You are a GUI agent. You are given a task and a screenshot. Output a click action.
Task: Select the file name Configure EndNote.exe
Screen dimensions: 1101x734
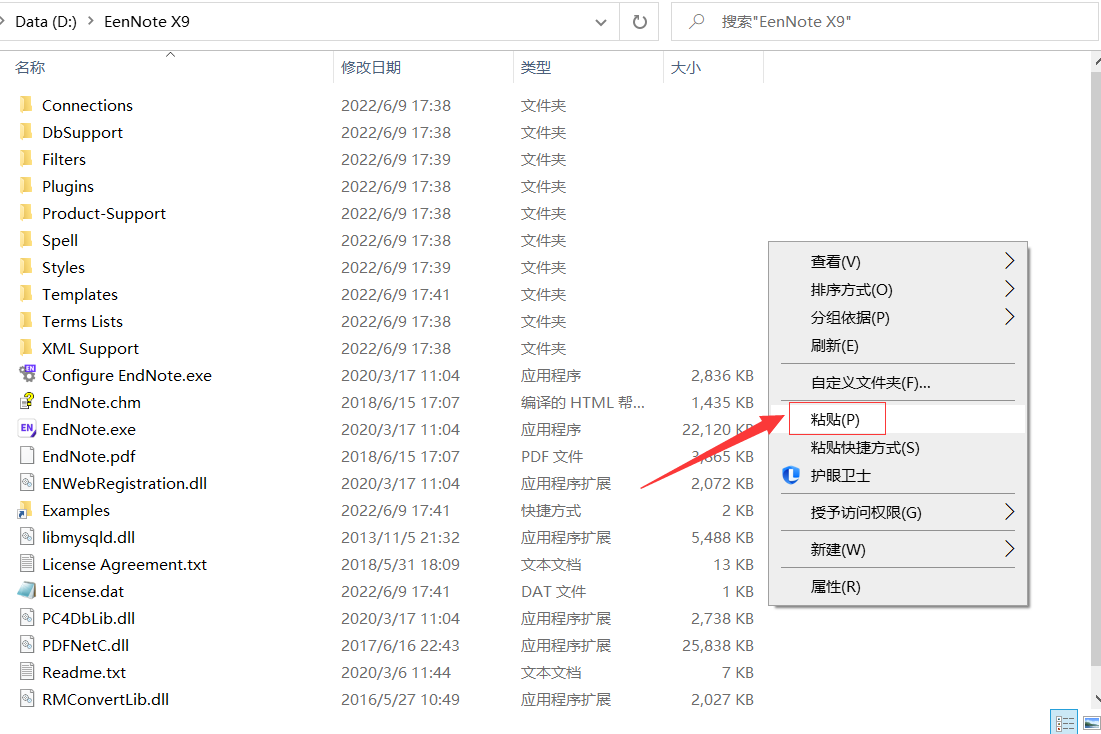tap(127, 375)
